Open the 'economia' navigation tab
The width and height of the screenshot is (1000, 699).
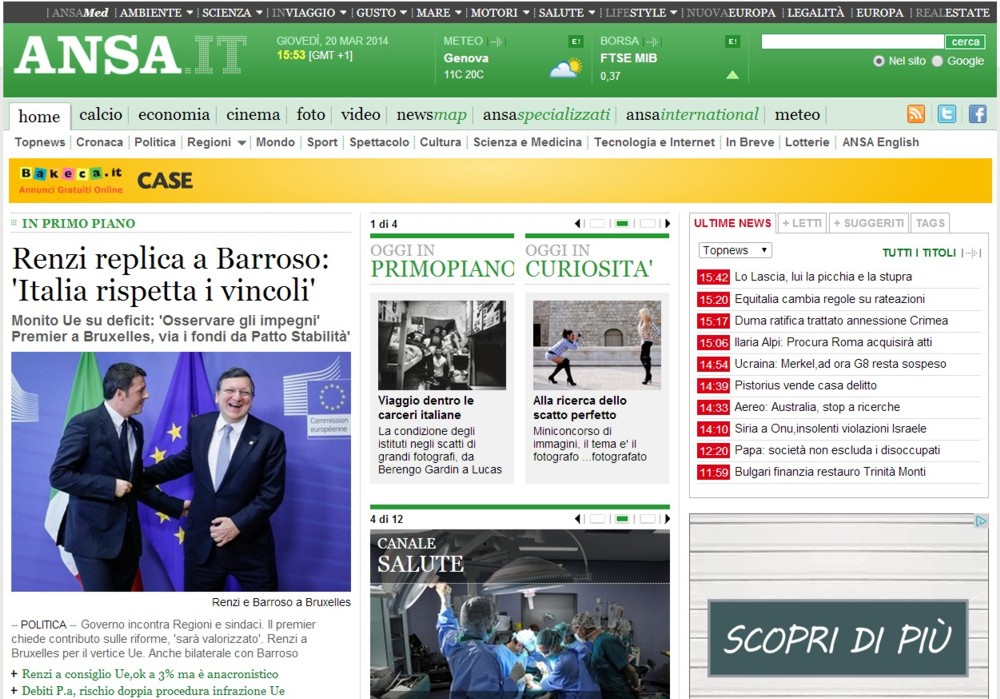[x=174, y=115]
